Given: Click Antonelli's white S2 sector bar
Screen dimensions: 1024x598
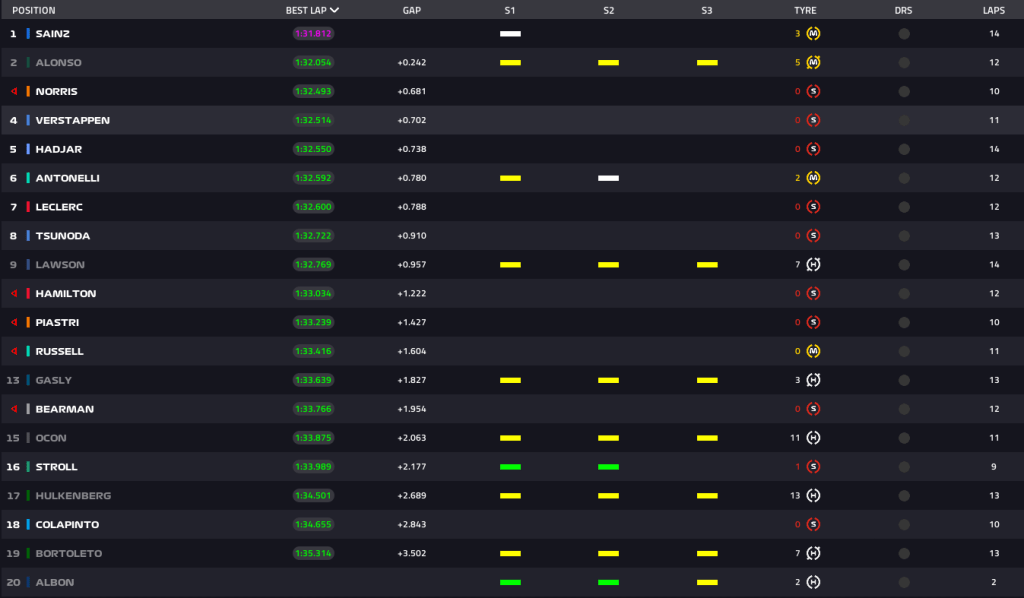Looking at the screenshot, I should point(608,178).
